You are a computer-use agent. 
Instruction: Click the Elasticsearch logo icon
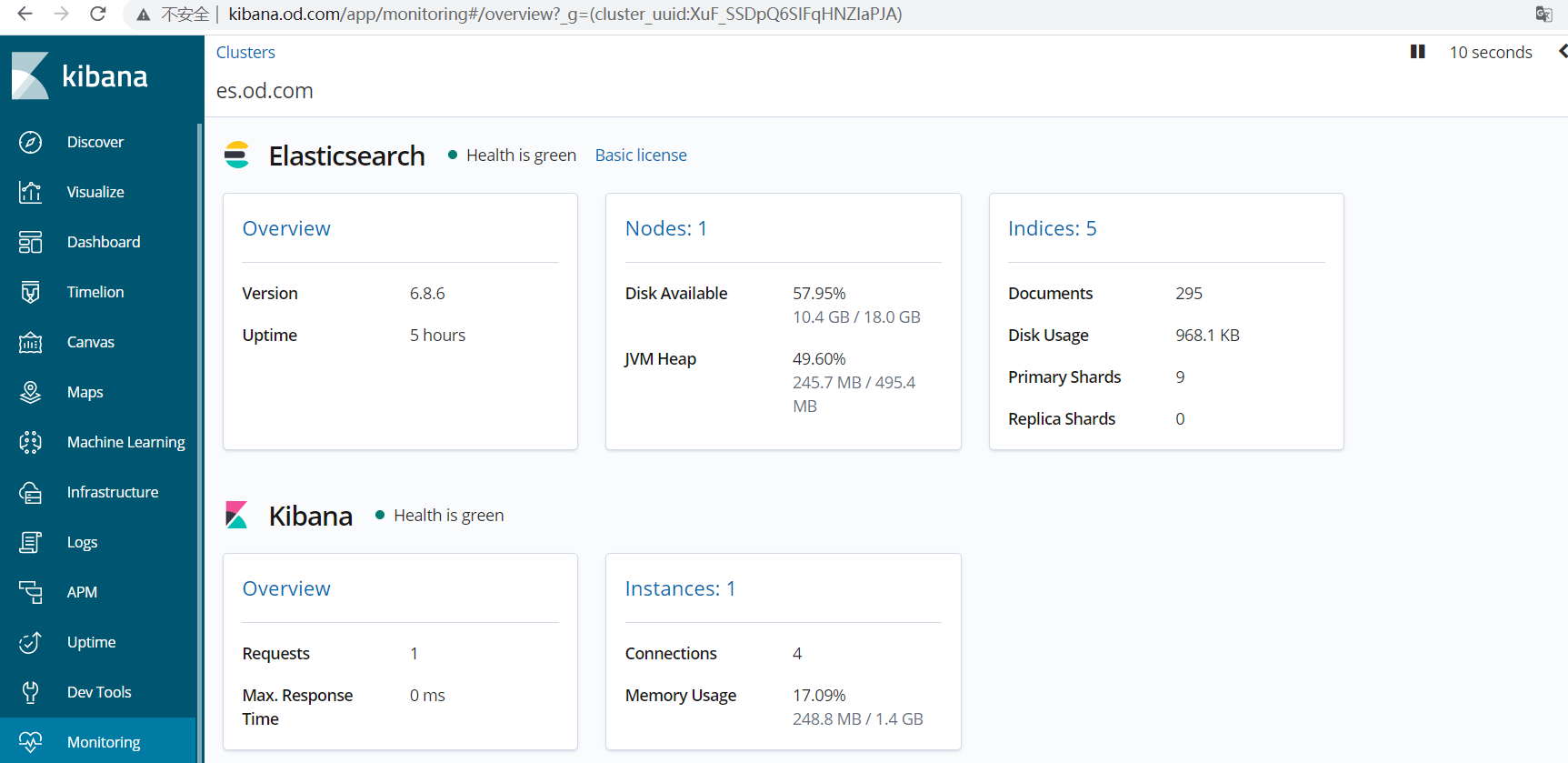tap(236, 156)
